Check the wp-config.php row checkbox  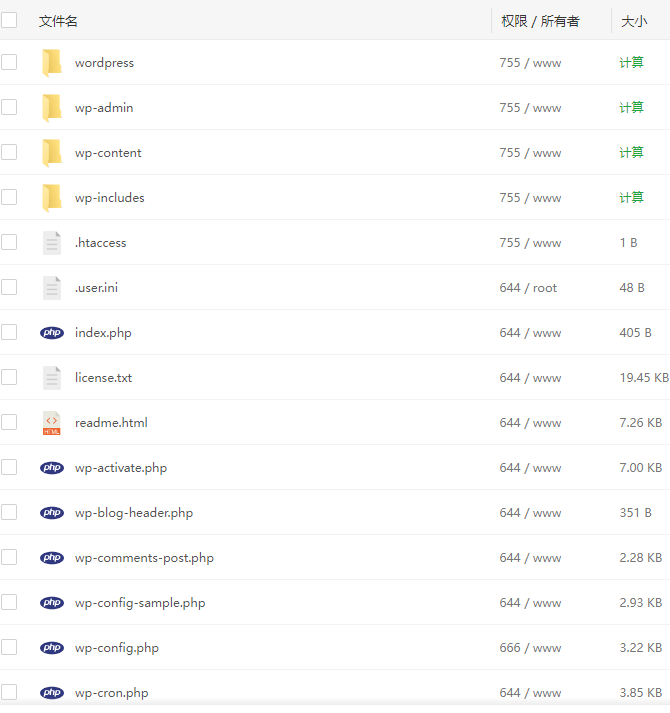pyautogui.click(x=9, y=648)
